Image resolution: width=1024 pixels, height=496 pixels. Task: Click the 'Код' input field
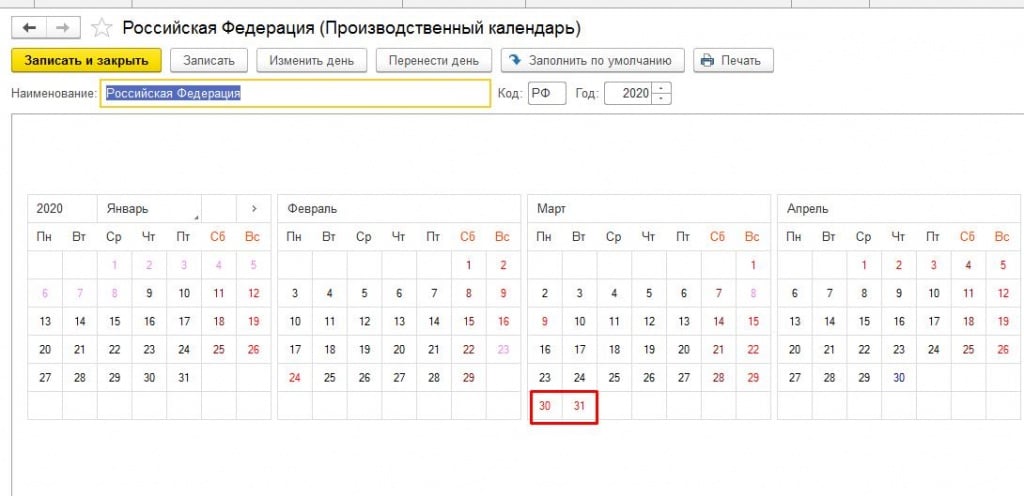point(547,93)
